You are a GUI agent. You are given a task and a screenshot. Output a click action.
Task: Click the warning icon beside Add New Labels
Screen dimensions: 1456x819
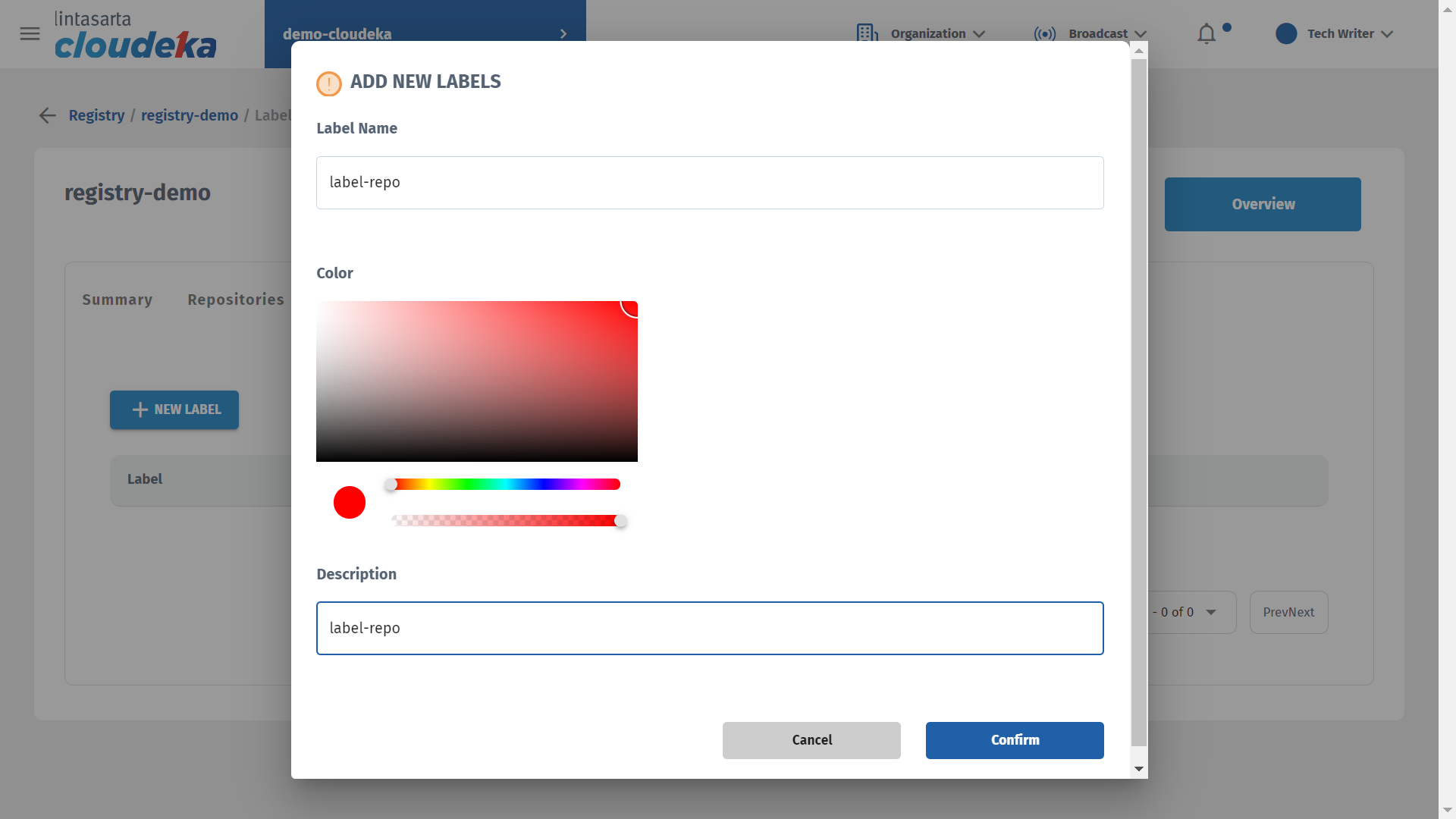329,83
